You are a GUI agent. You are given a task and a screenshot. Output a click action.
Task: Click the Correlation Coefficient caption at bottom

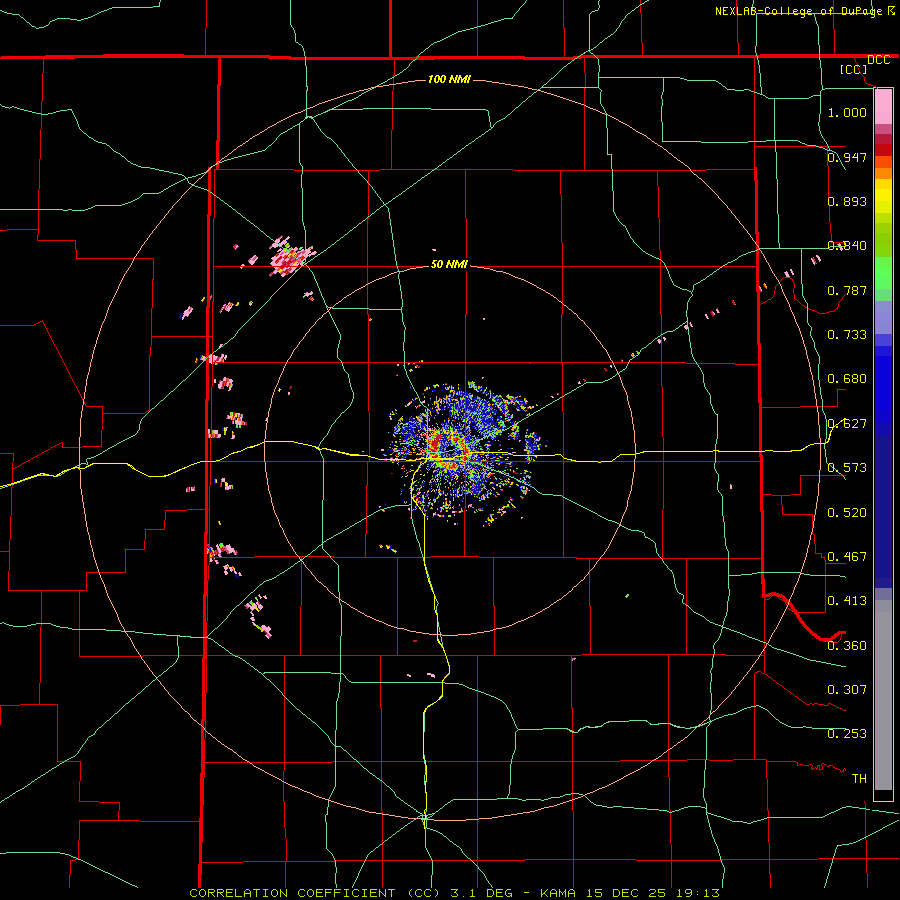pos(455,893)
